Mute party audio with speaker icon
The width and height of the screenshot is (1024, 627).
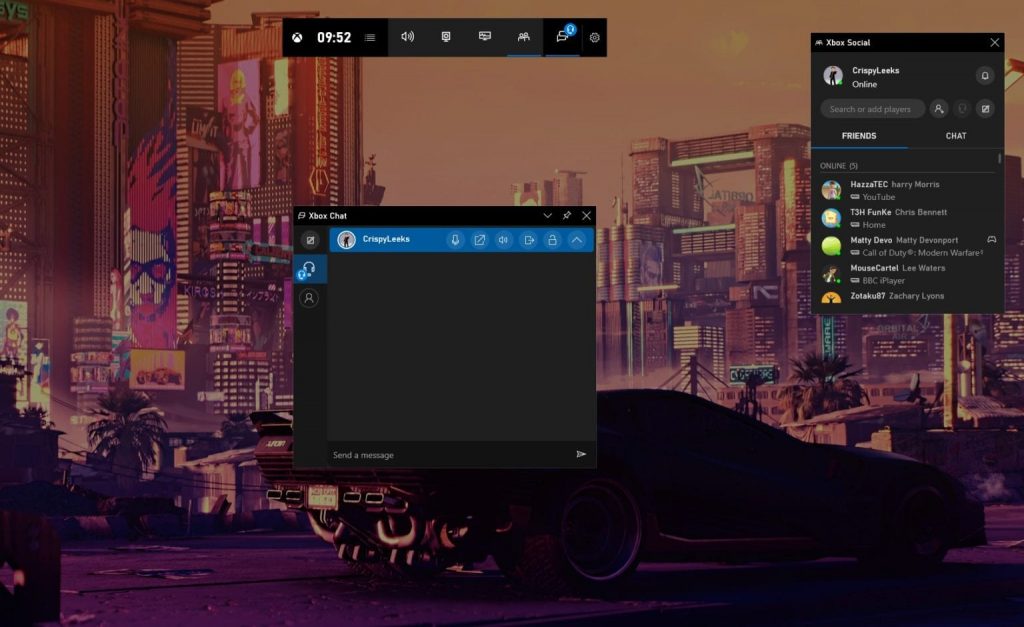[x=504, y=240]
